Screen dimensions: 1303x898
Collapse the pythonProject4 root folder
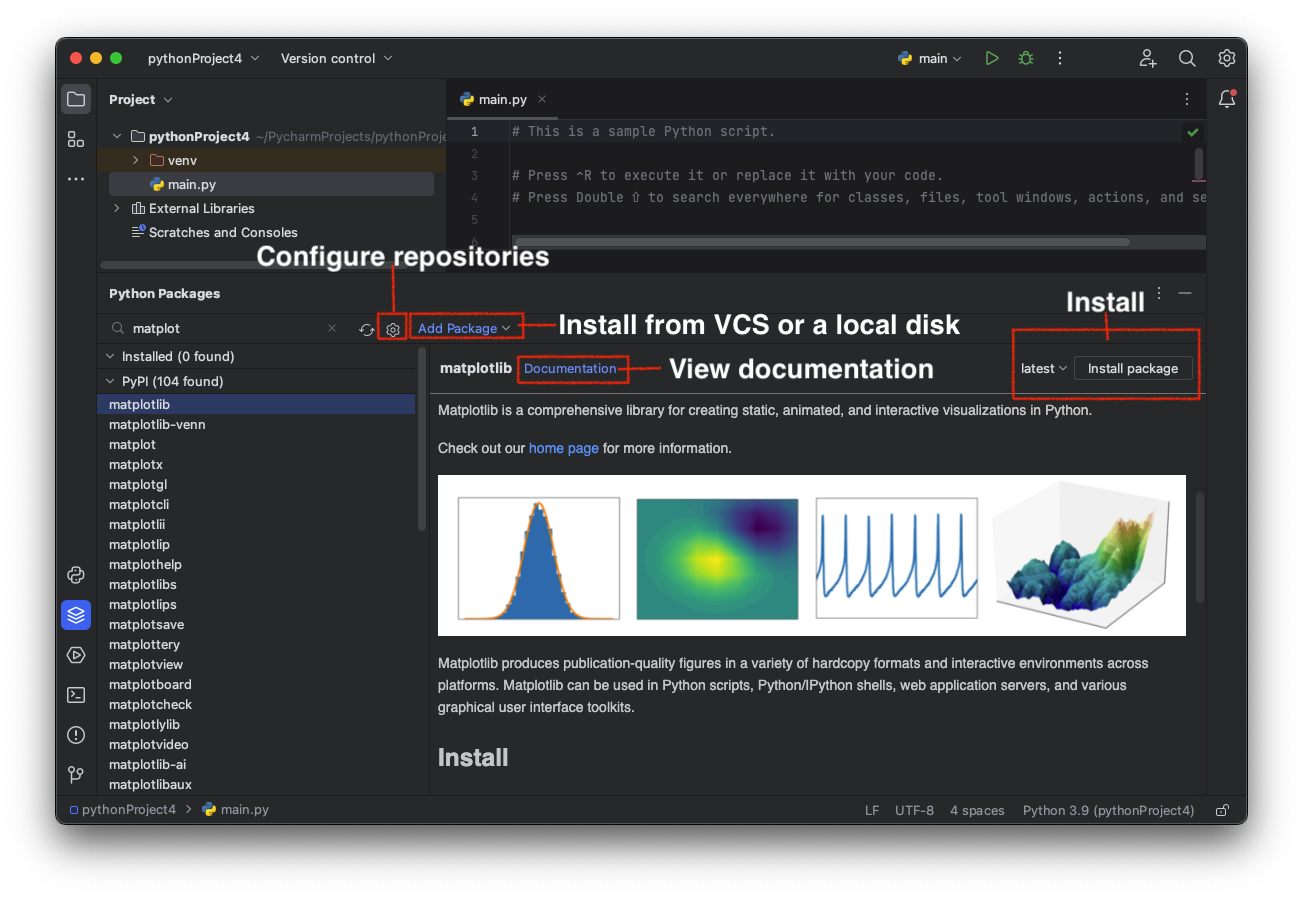click(117, 136)
